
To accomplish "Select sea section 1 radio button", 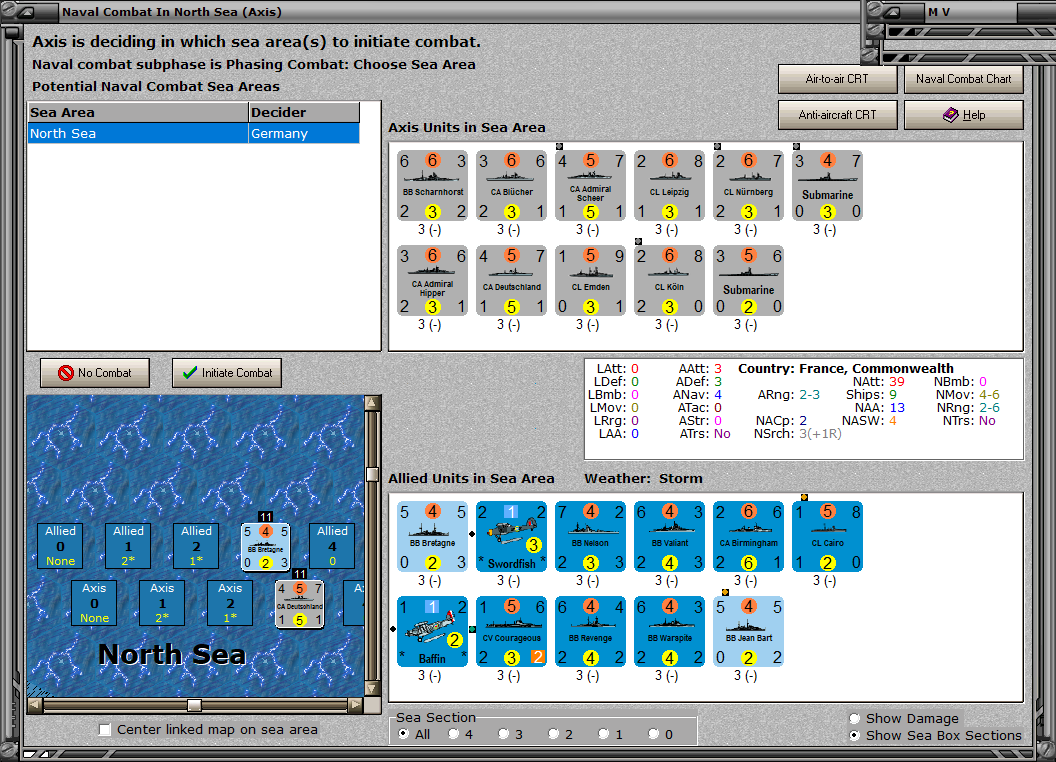I will coord(603,734).
